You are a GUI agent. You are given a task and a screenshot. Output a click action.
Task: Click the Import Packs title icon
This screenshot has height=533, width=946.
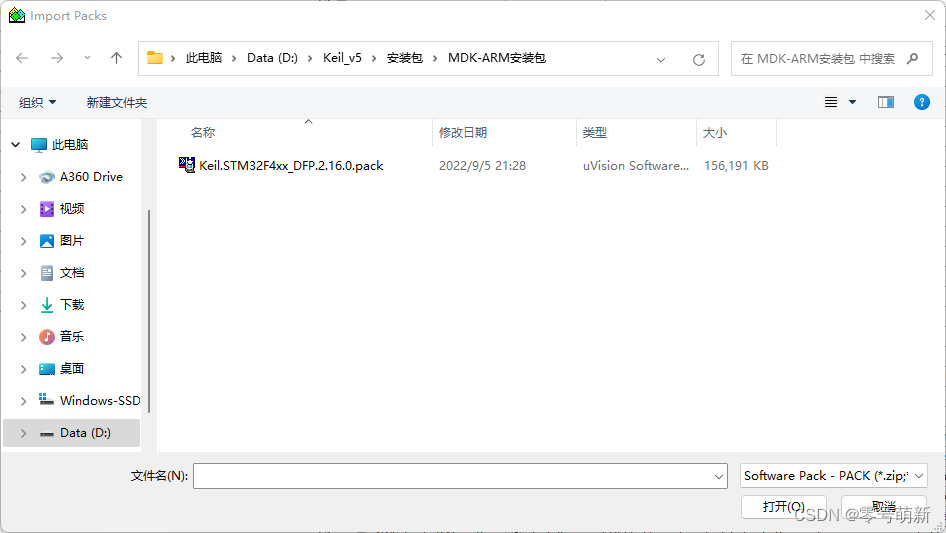click(x=17, y=16)
